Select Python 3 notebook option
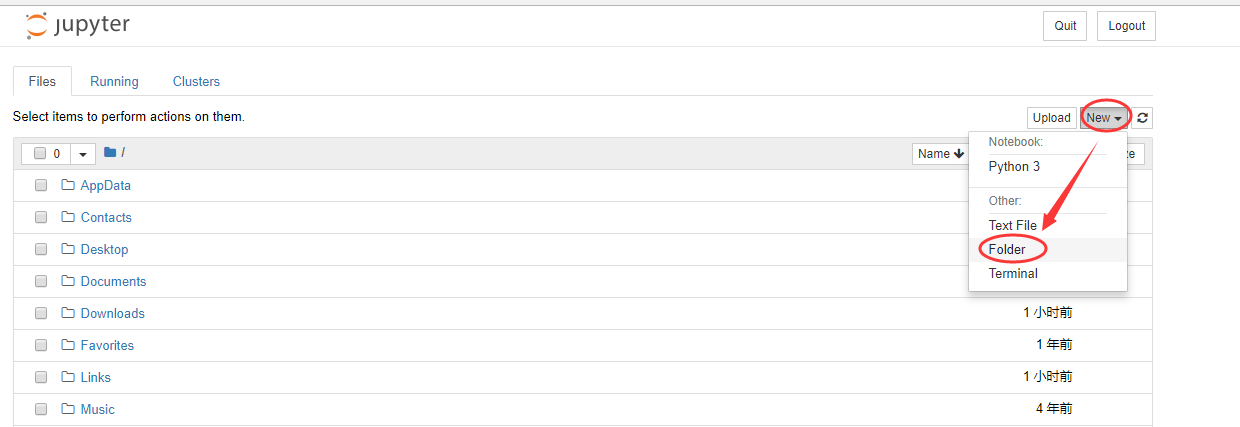 point(1014,167)
